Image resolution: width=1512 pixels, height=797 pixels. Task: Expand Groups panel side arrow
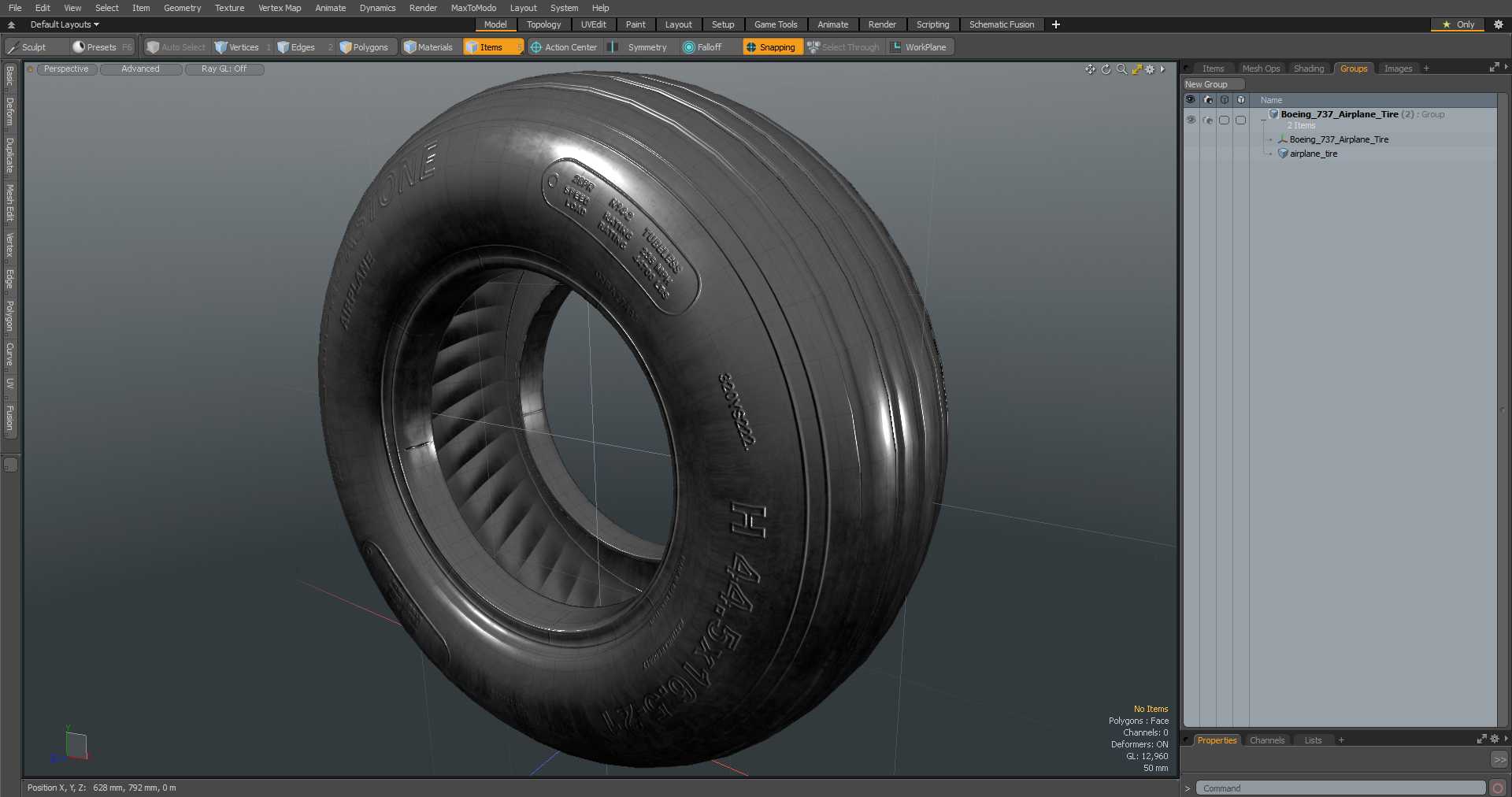coord(1506,69)
